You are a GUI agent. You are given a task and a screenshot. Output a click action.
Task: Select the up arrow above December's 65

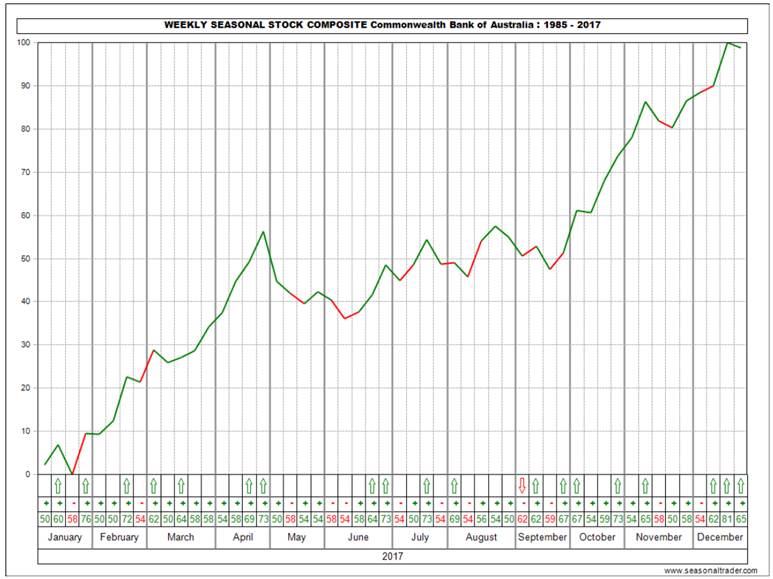tap(741, 486)
